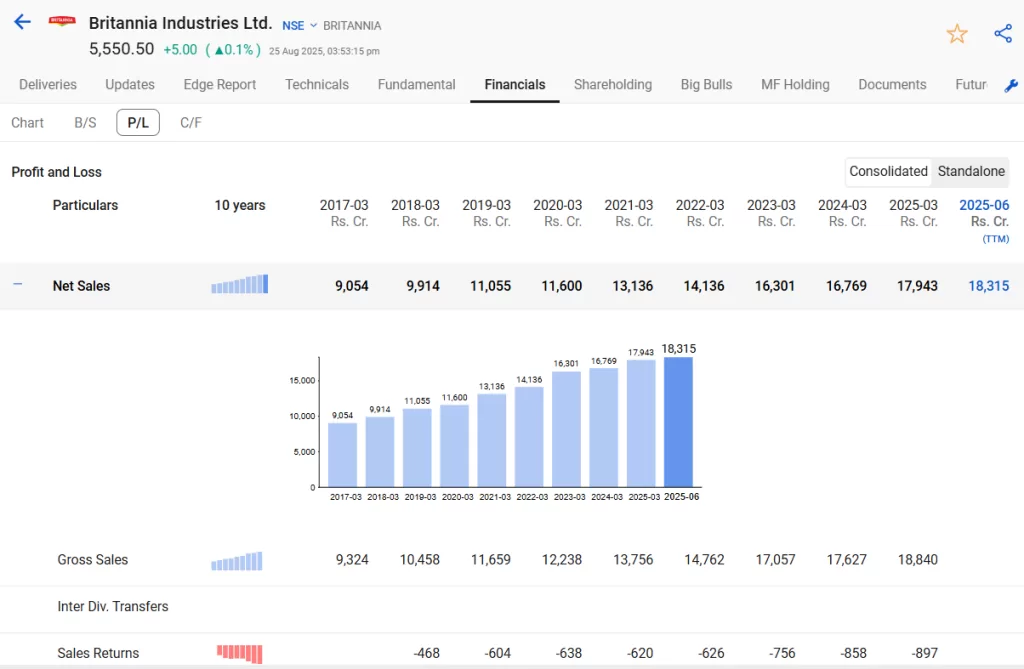Image resolution: width=1024 pixels, height=669 pixels.
Task: Click Sales Returns value -897
Action: click(925, 653)
